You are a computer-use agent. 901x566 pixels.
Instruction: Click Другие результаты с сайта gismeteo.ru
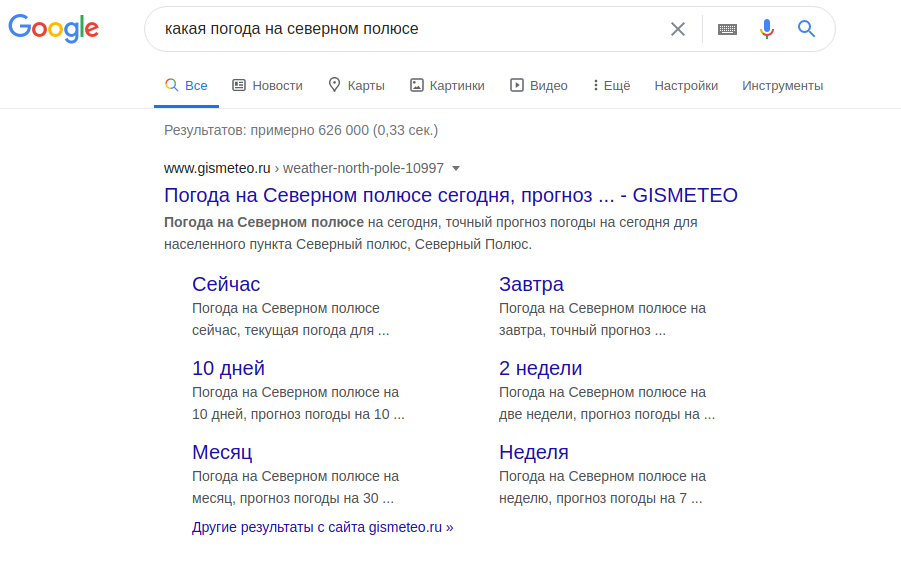click(x=322, y=527)
